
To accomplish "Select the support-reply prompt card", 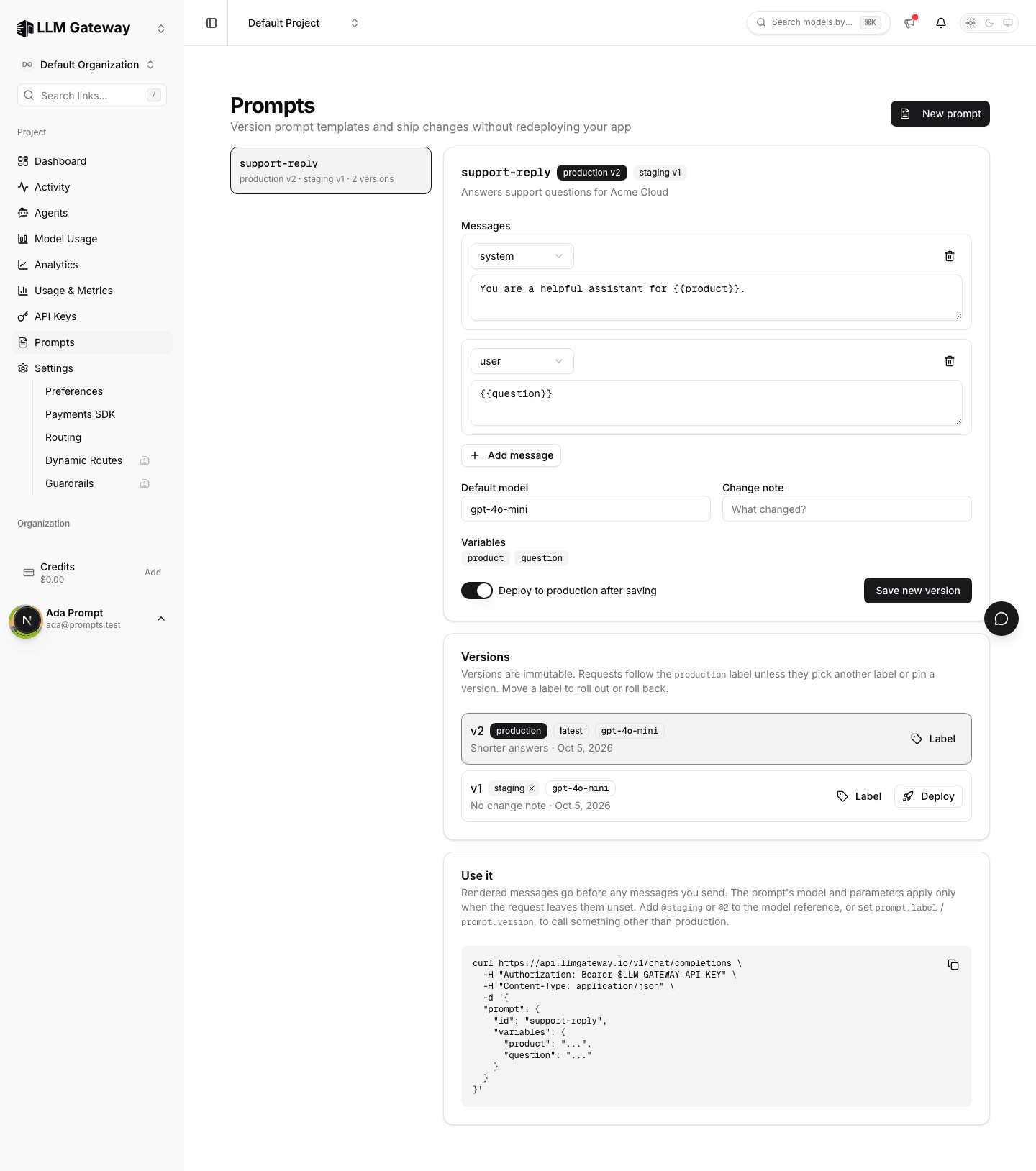I will click(x=331, y=170).
